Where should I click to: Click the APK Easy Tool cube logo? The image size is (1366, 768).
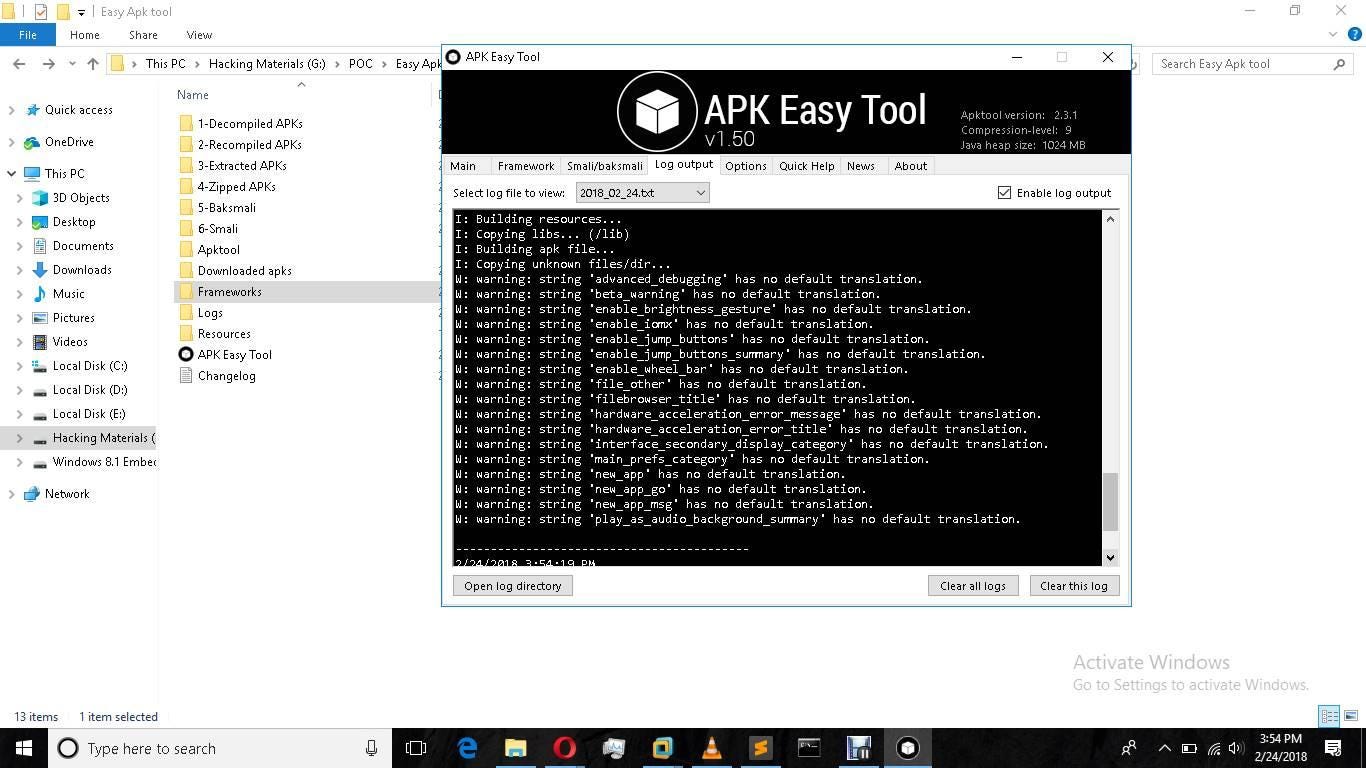(657, 111)
